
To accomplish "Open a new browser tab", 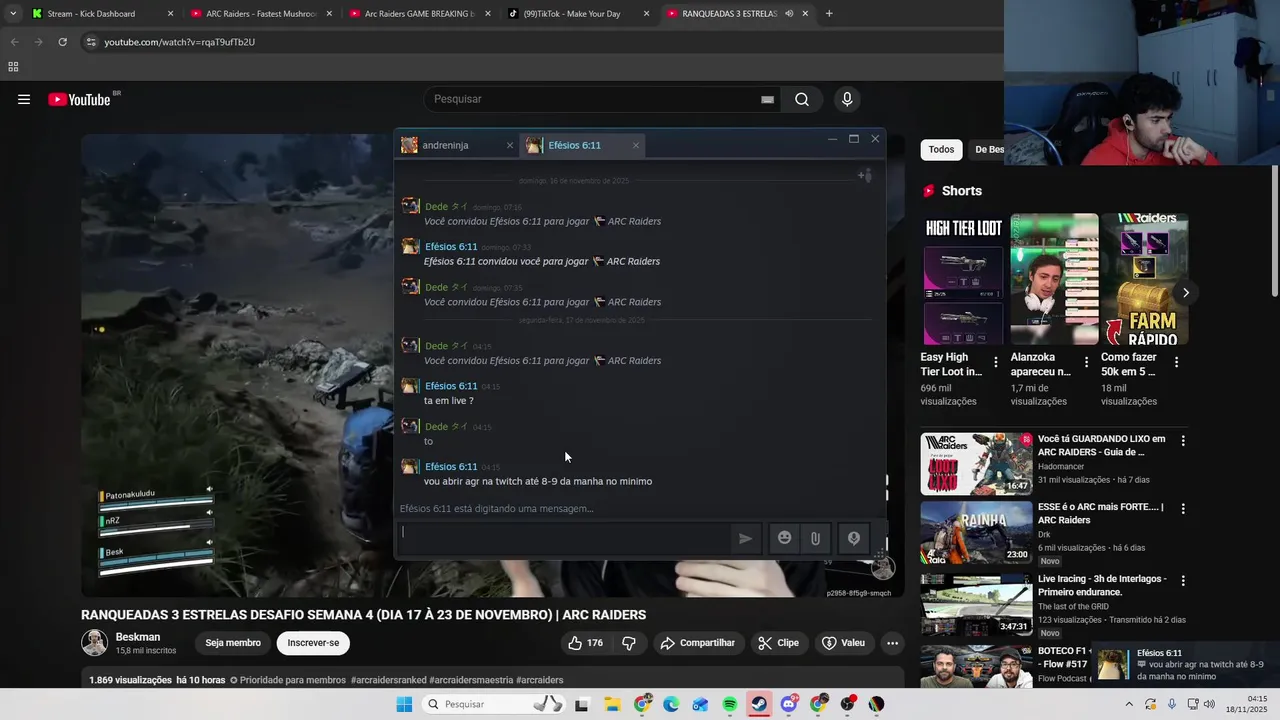I will (x=829, y=14).
